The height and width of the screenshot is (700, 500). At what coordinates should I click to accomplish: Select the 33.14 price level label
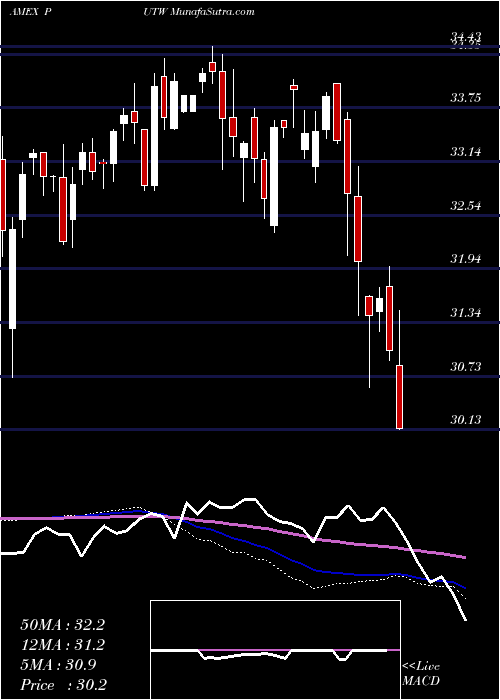[466, 152]
